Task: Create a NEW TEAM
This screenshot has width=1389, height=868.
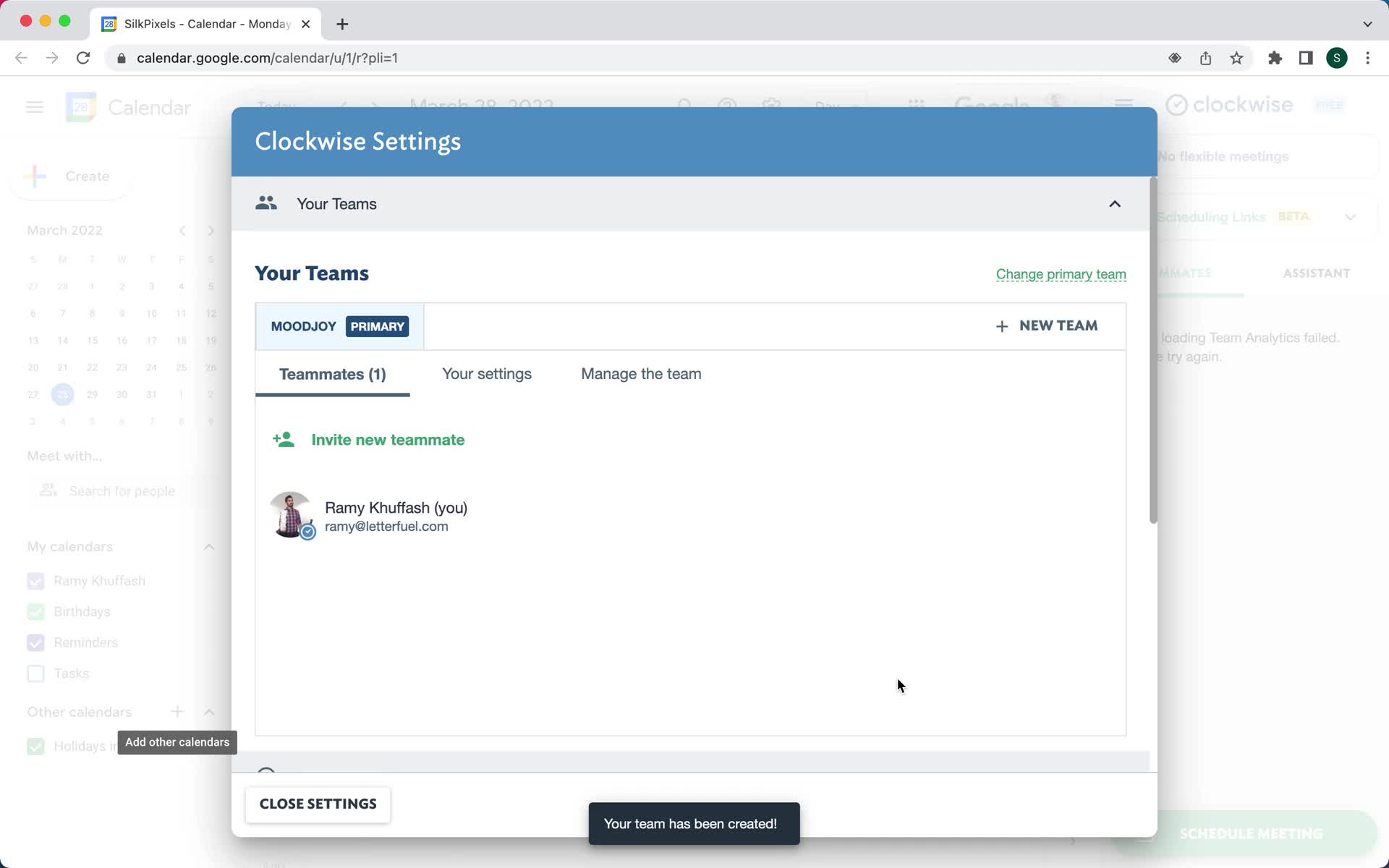Action: point(1047,326)
